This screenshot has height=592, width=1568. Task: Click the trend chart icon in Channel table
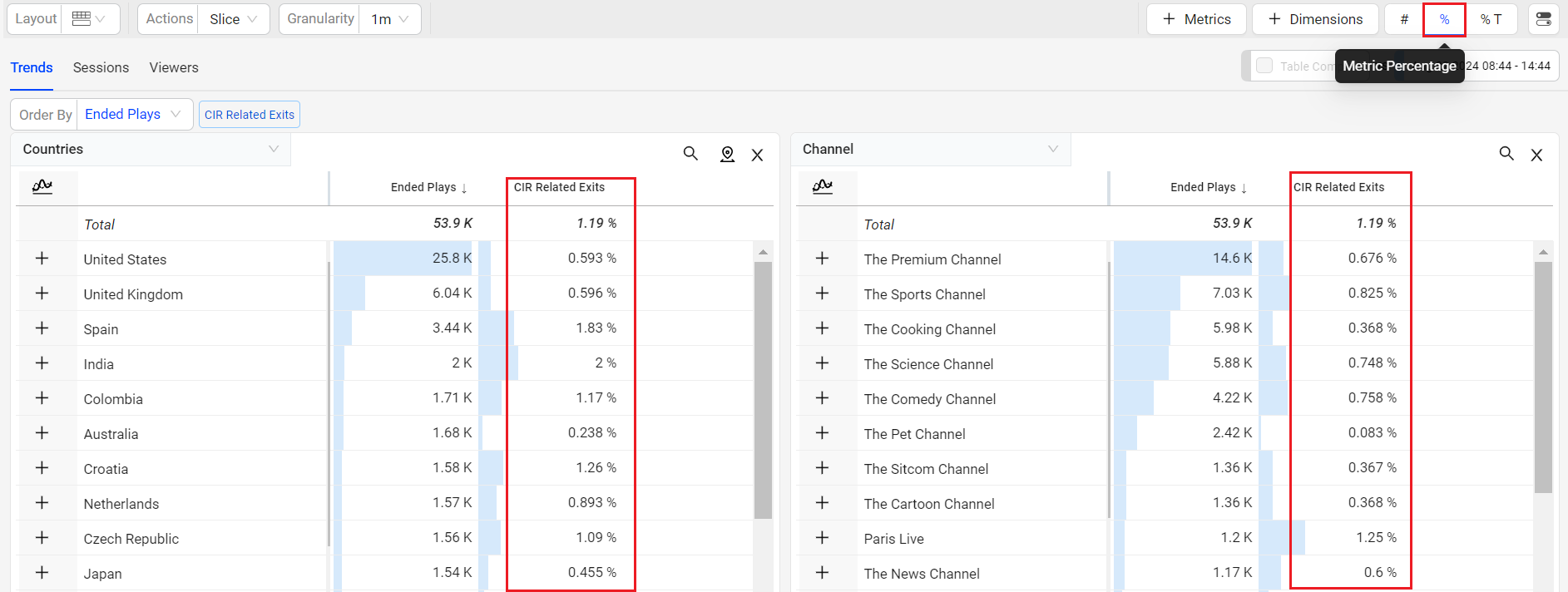(x=823, y=186)
